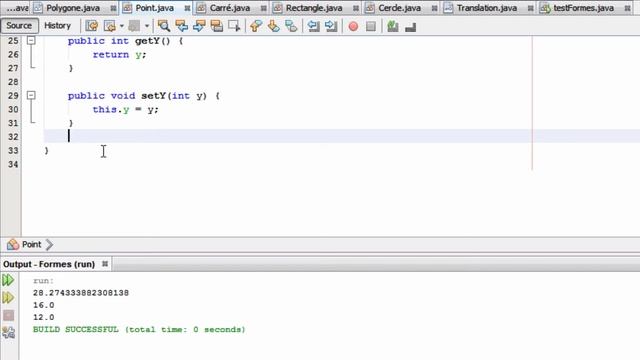Close the Carré.java tab

263,8
